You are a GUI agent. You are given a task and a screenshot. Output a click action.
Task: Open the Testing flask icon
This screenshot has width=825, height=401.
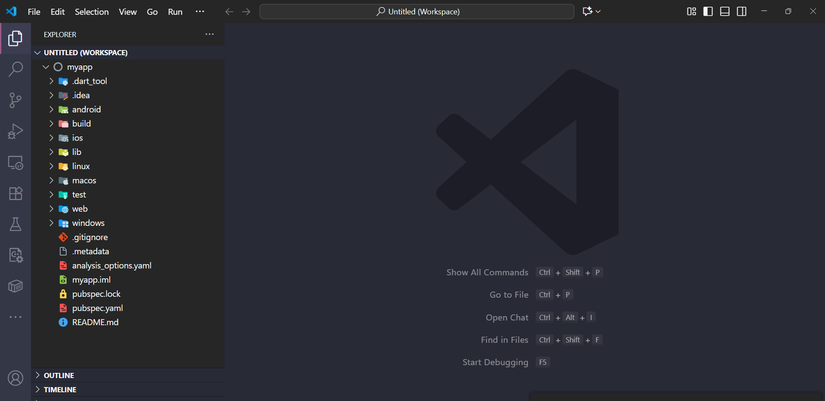click(15, 224)
